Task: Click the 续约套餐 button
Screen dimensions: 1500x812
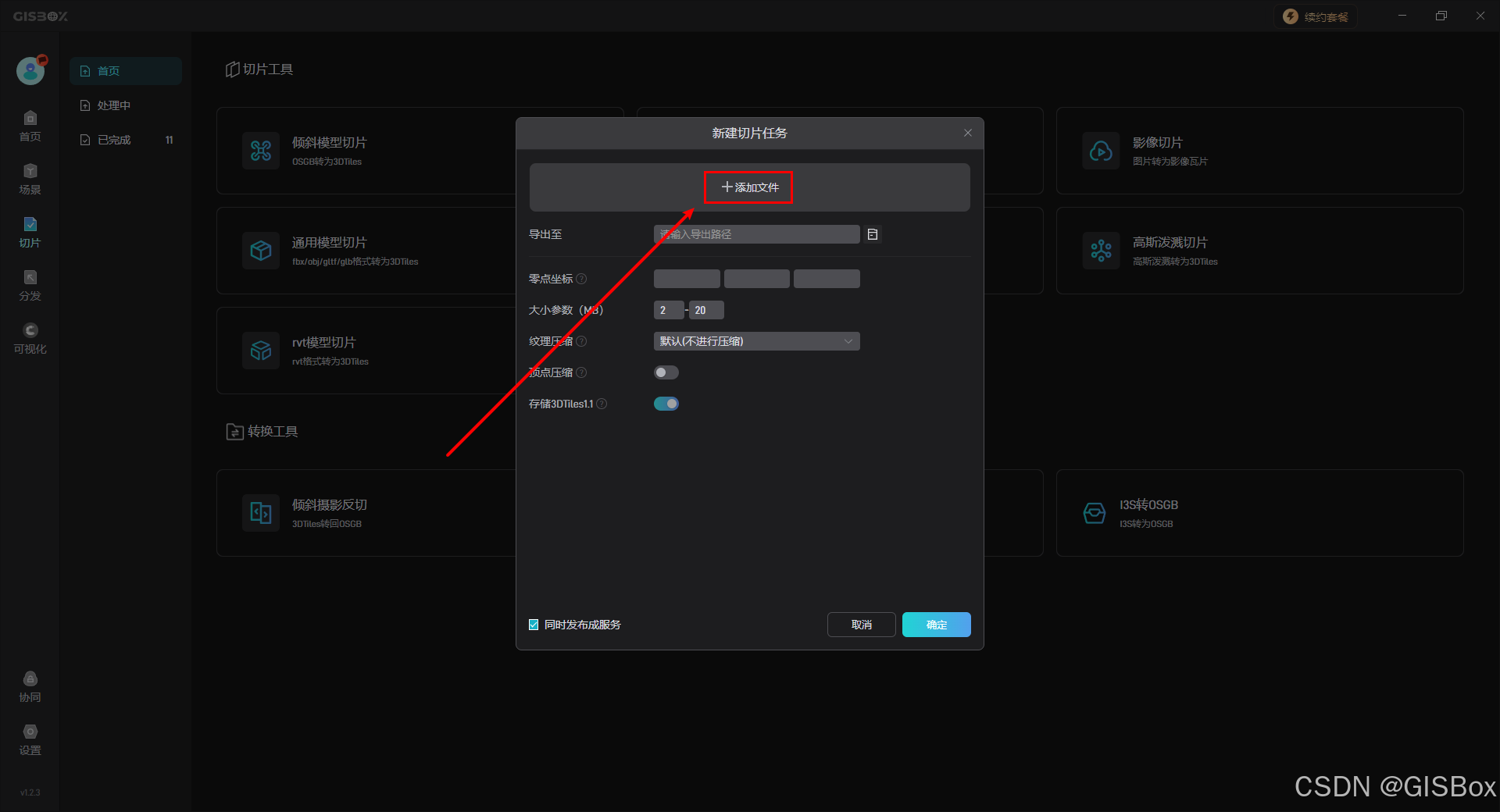Action: (1316, 16)
